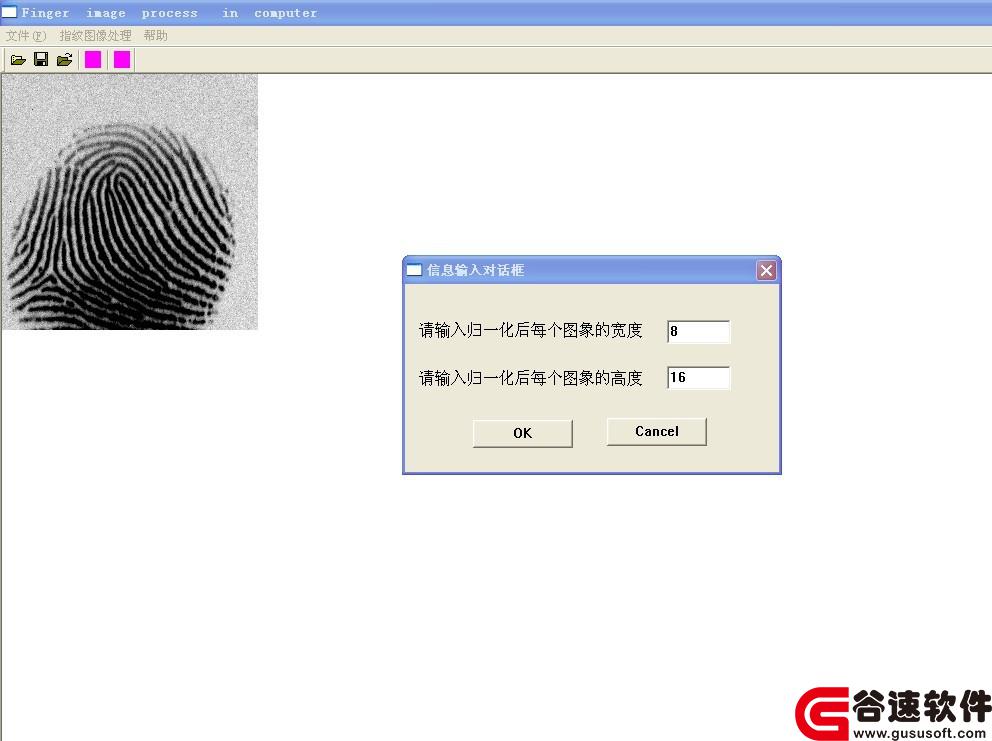This screenshot has height=741, width=992.
Task: Click the 信息输入对话框 title text
Action: click(475, 270)
